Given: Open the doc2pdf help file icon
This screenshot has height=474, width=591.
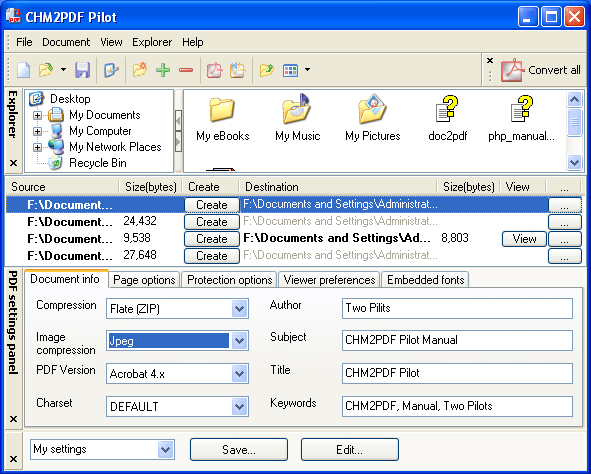Looking at the screenshot, I should click(x=447, y=109).
